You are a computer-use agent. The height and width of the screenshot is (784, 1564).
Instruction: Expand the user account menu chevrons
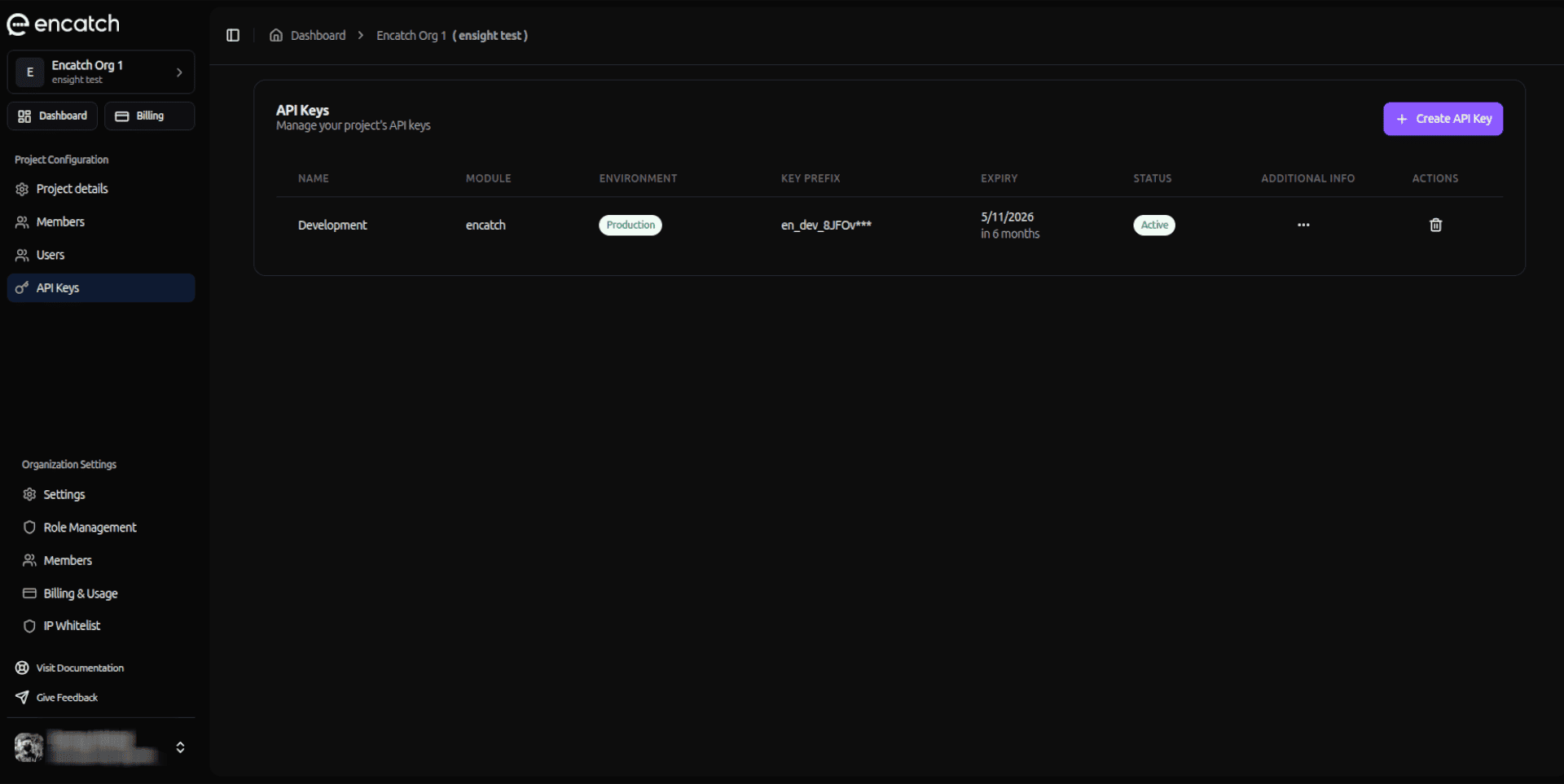pos(180,747)
